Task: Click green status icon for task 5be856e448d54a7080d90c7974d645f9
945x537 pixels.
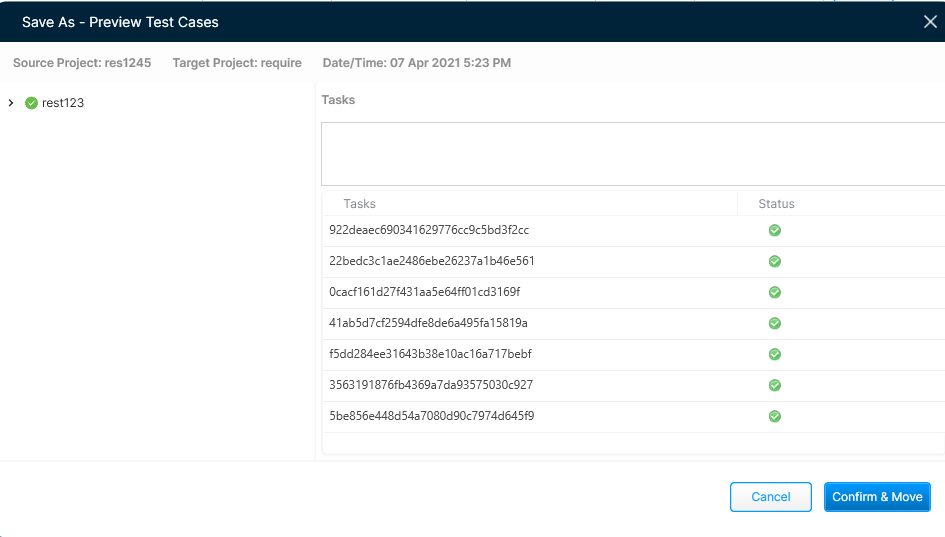Action: click(774, 416)
